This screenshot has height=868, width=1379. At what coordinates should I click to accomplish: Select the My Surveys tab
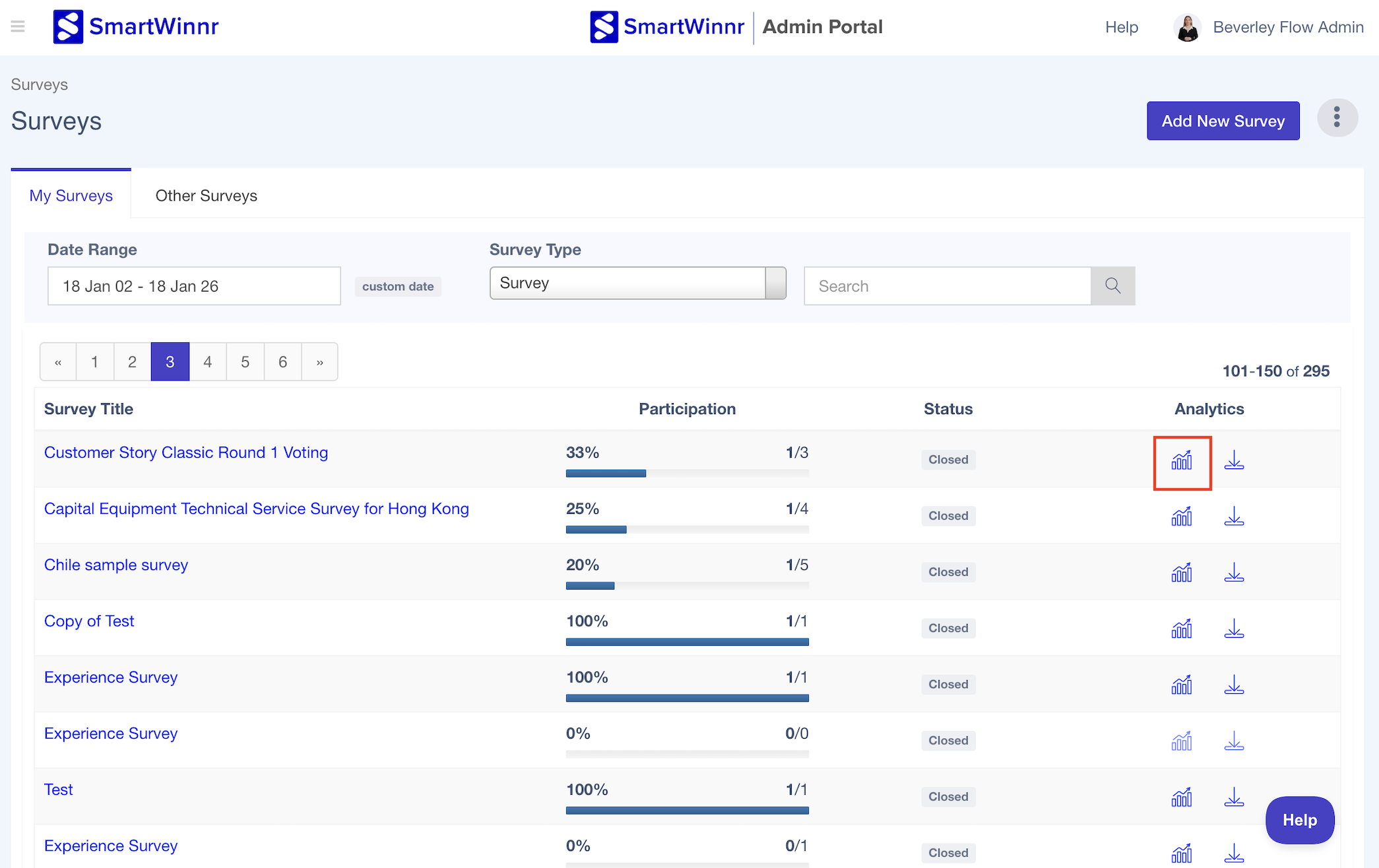click(x=71, y=196)
